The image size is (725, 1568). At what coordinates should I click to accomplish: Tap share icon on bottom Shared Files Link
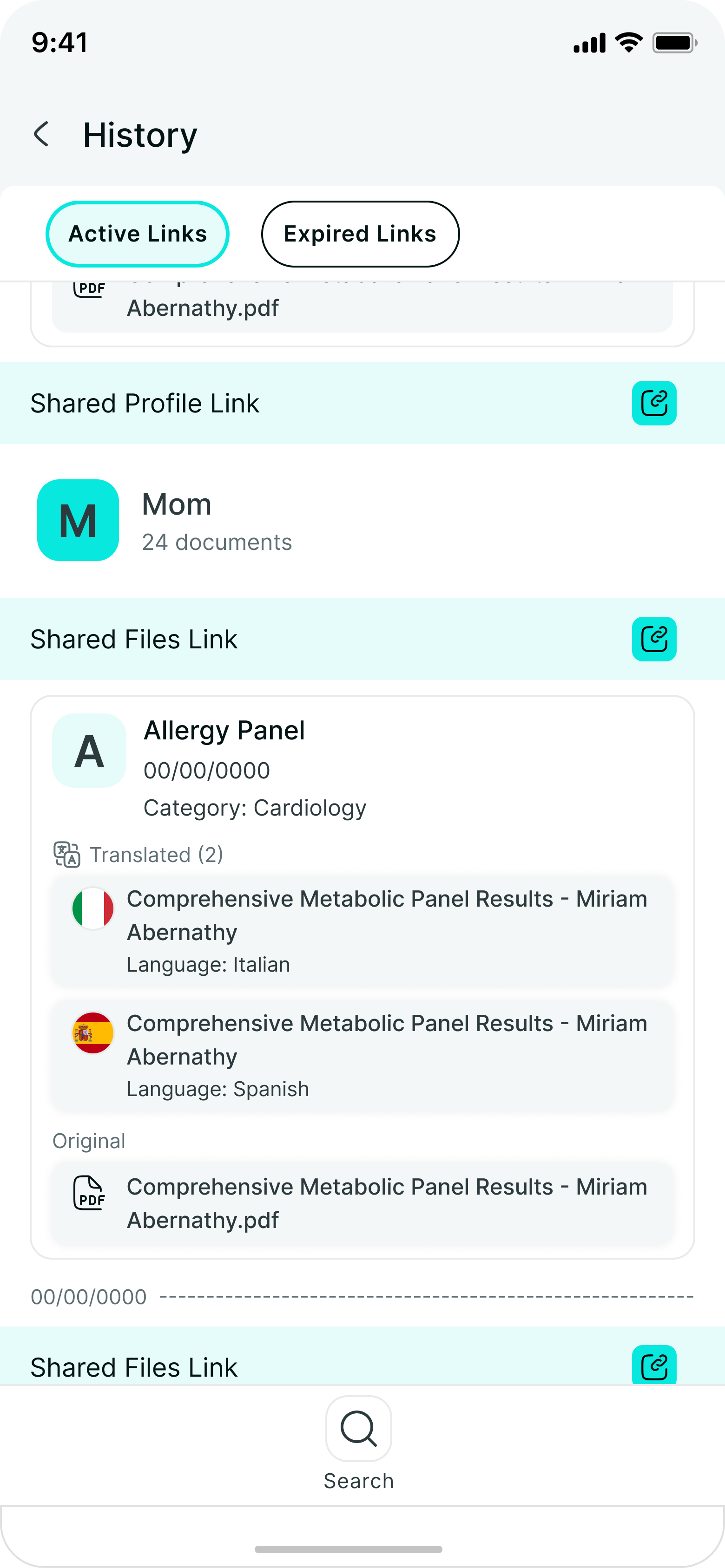click(x=654, y=1366)
